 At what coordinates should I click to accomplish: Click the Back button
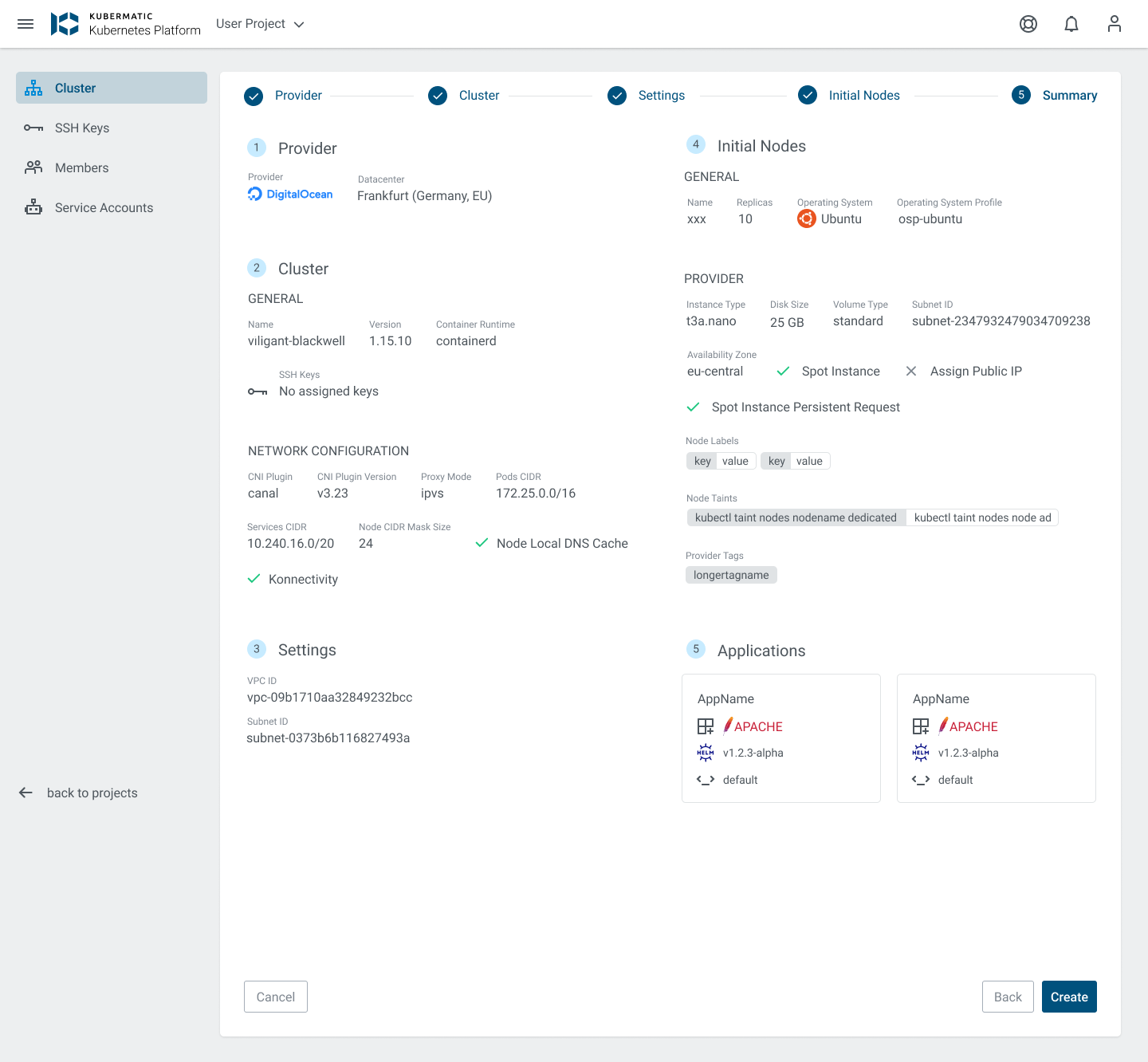pos(1008,997)
